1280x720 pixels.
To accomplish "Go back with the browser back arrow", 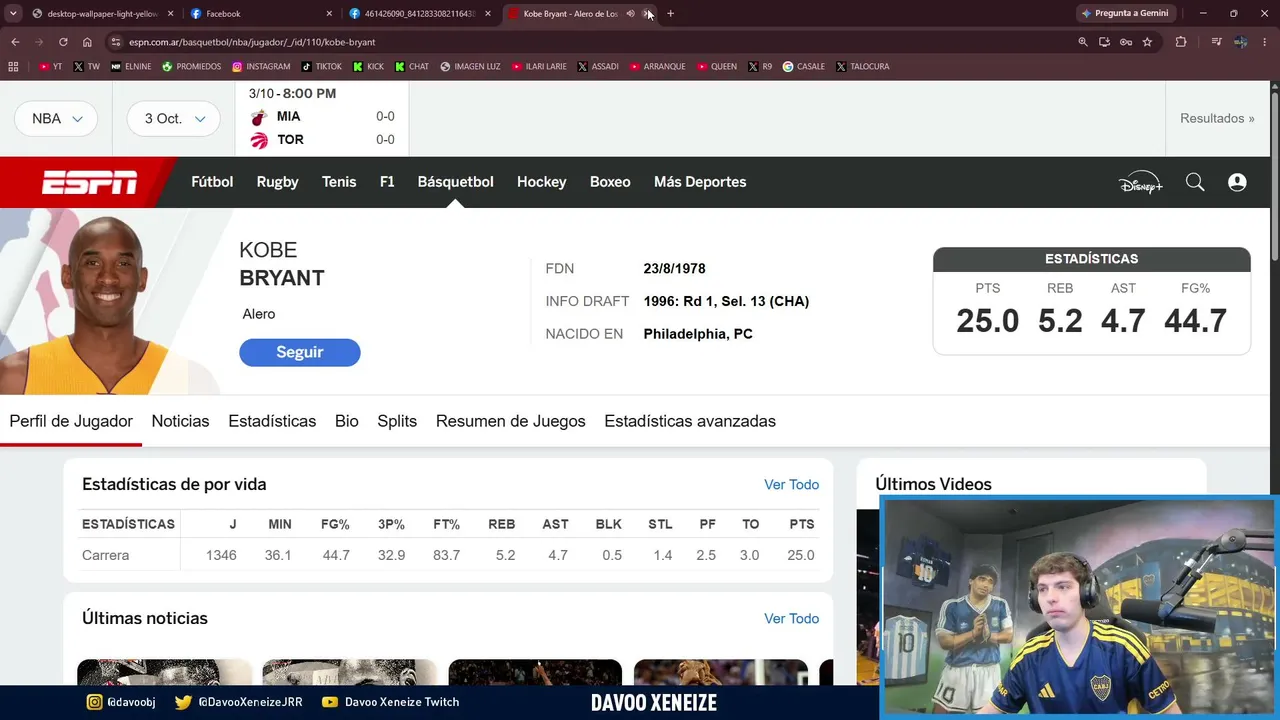I will point(15,42).
